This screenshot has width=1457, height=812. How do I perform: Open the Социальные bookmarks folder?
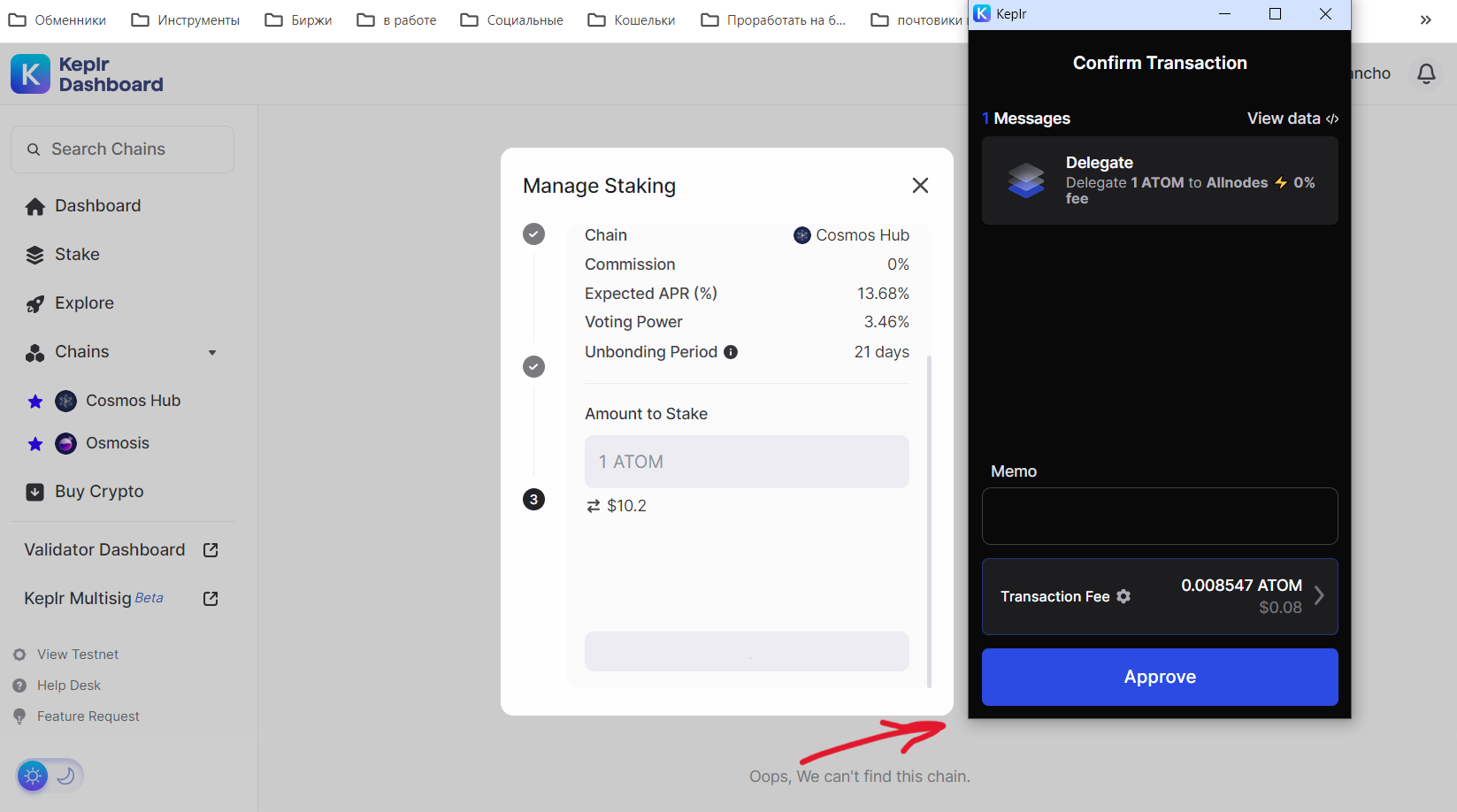(511, 19)
